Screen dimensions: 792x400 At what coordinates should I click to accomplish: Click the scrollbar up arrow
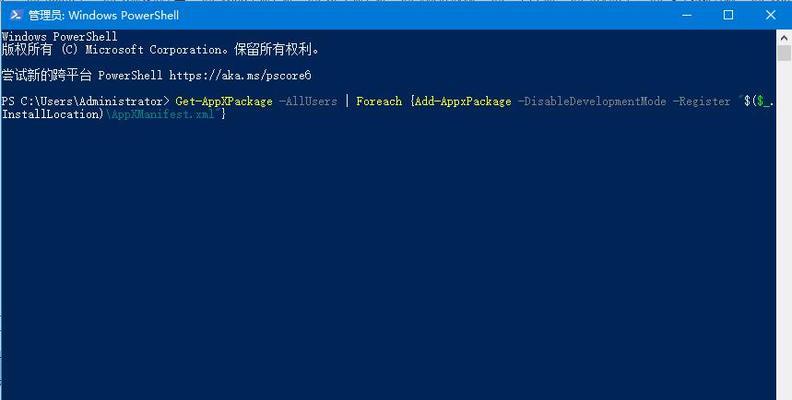(x=784, y=37)
